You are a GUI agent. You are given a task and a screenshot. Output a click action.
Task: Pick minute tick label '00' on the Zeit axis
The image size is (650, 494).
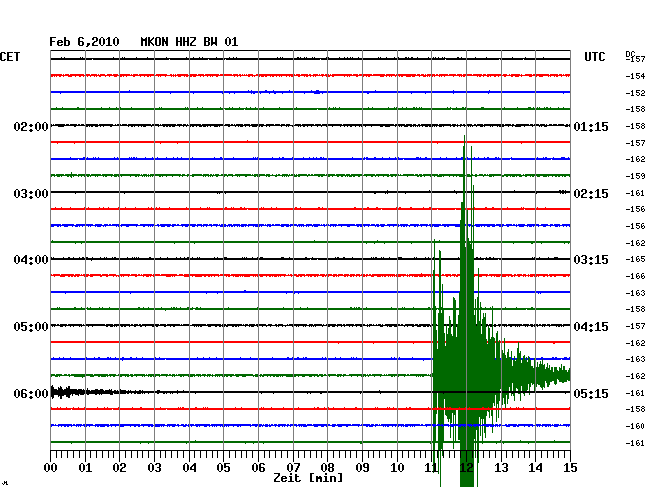pyautogui.click(x=51, y=468)
